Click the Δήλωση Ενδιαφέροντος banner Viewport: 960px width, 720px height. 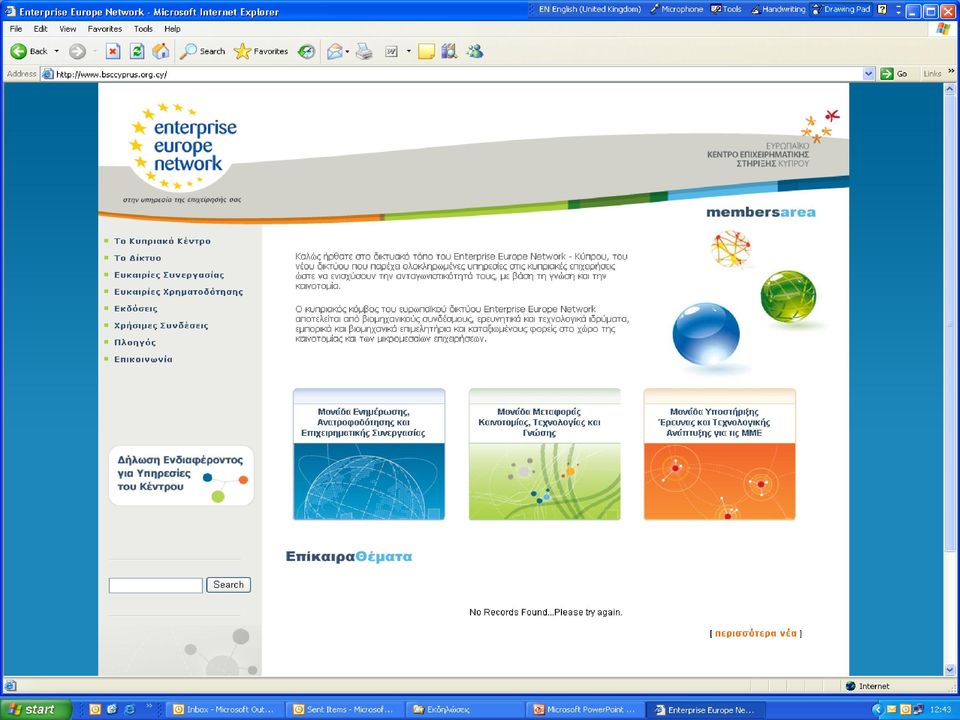coord(181,476)
